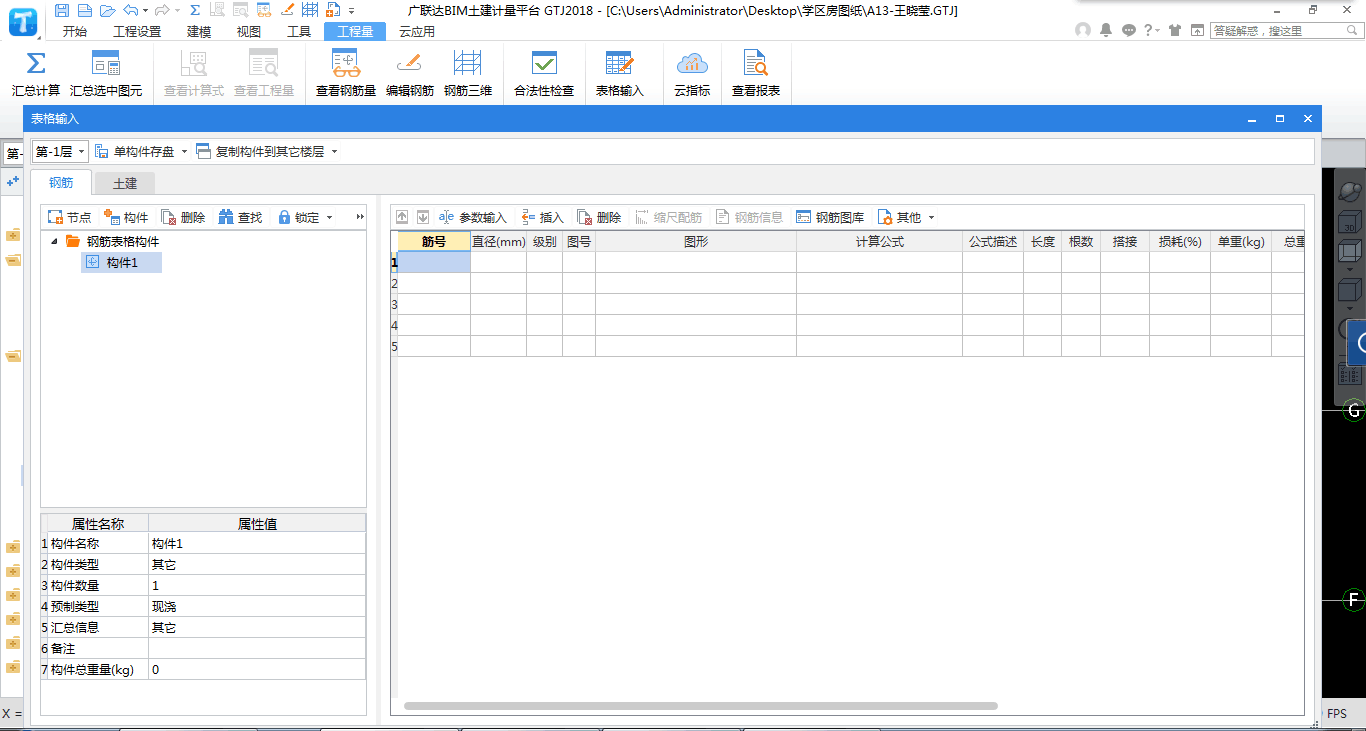Click the pencil edit icon in quick access toolbar

[x=287, y=10]
